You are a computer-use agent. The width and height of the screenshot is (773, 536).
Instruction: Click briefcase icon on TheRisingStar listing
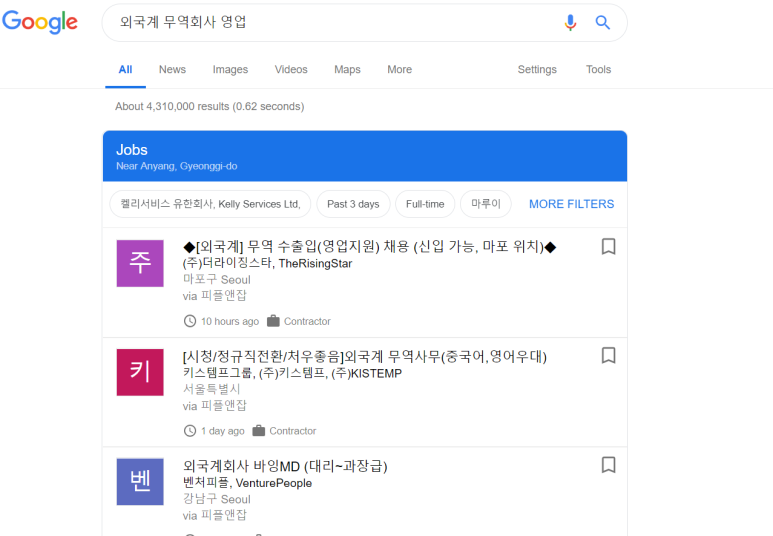pos(273,321)
